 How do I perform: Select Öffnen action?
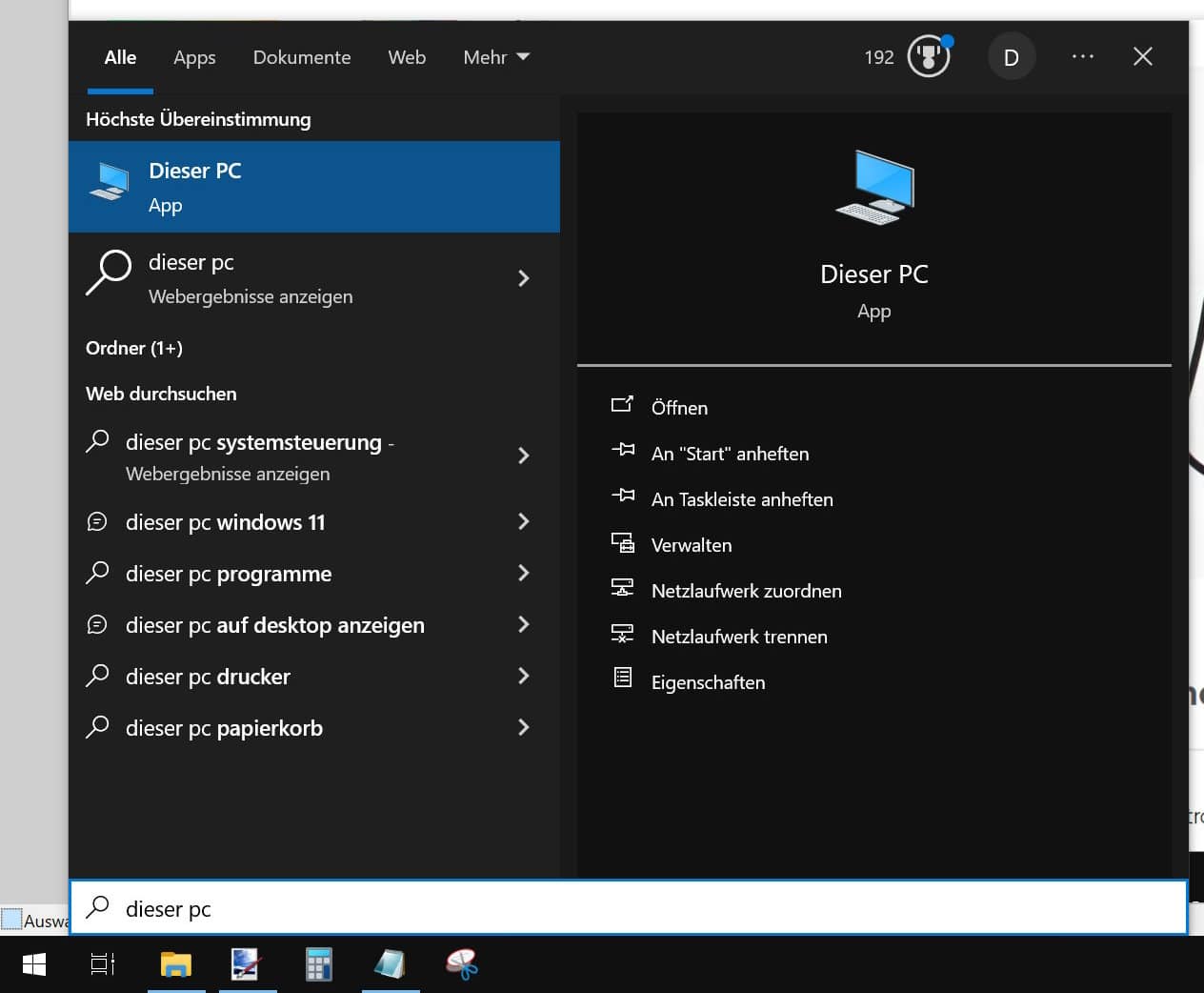[x=679, y=408]
